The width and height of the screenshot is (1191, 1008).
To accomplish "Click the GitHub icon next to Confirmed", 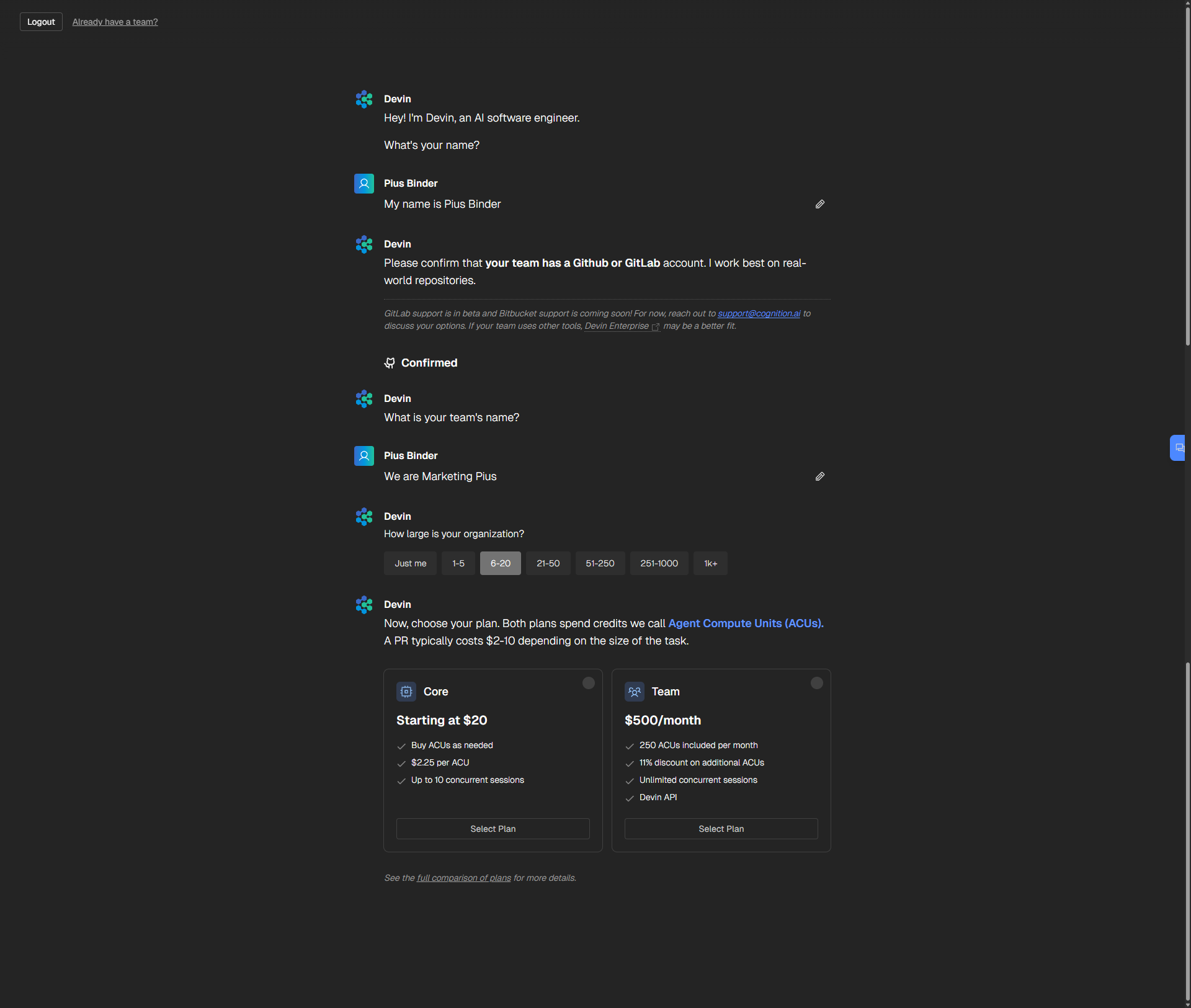I will pyautogui.click(x=390, y=364).
